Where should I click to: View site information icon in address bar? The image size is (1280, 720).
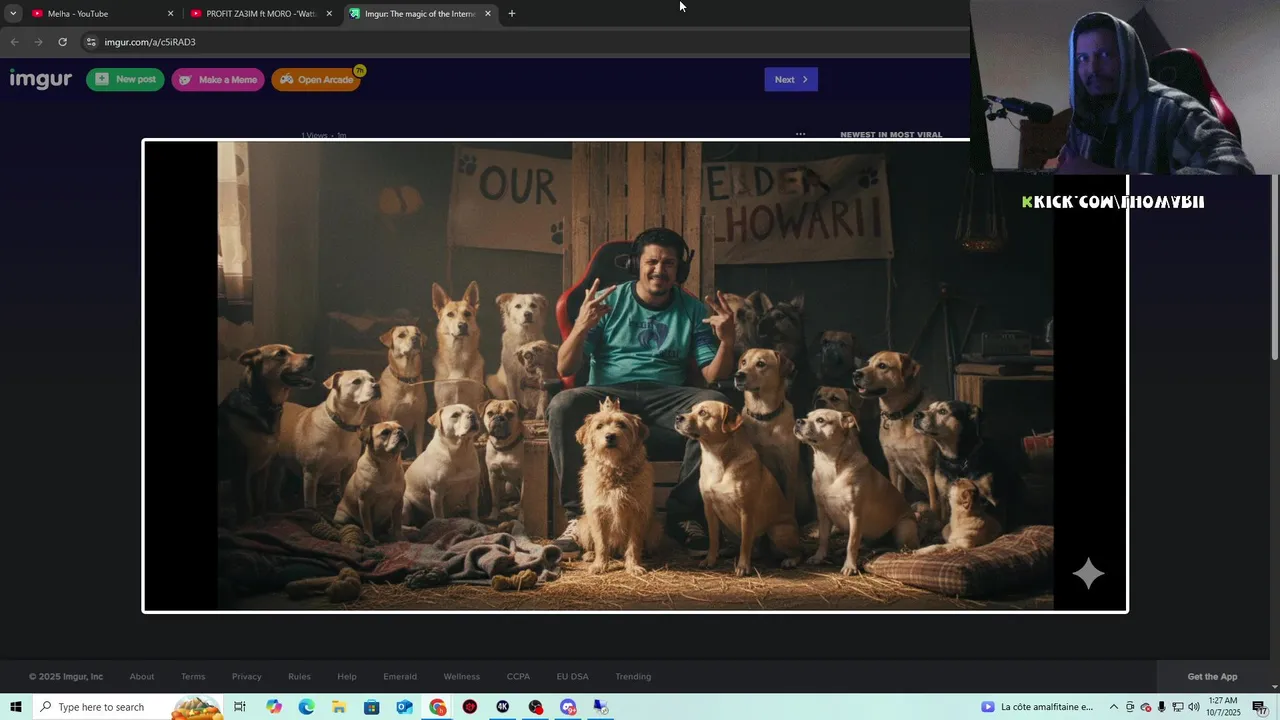91,42
